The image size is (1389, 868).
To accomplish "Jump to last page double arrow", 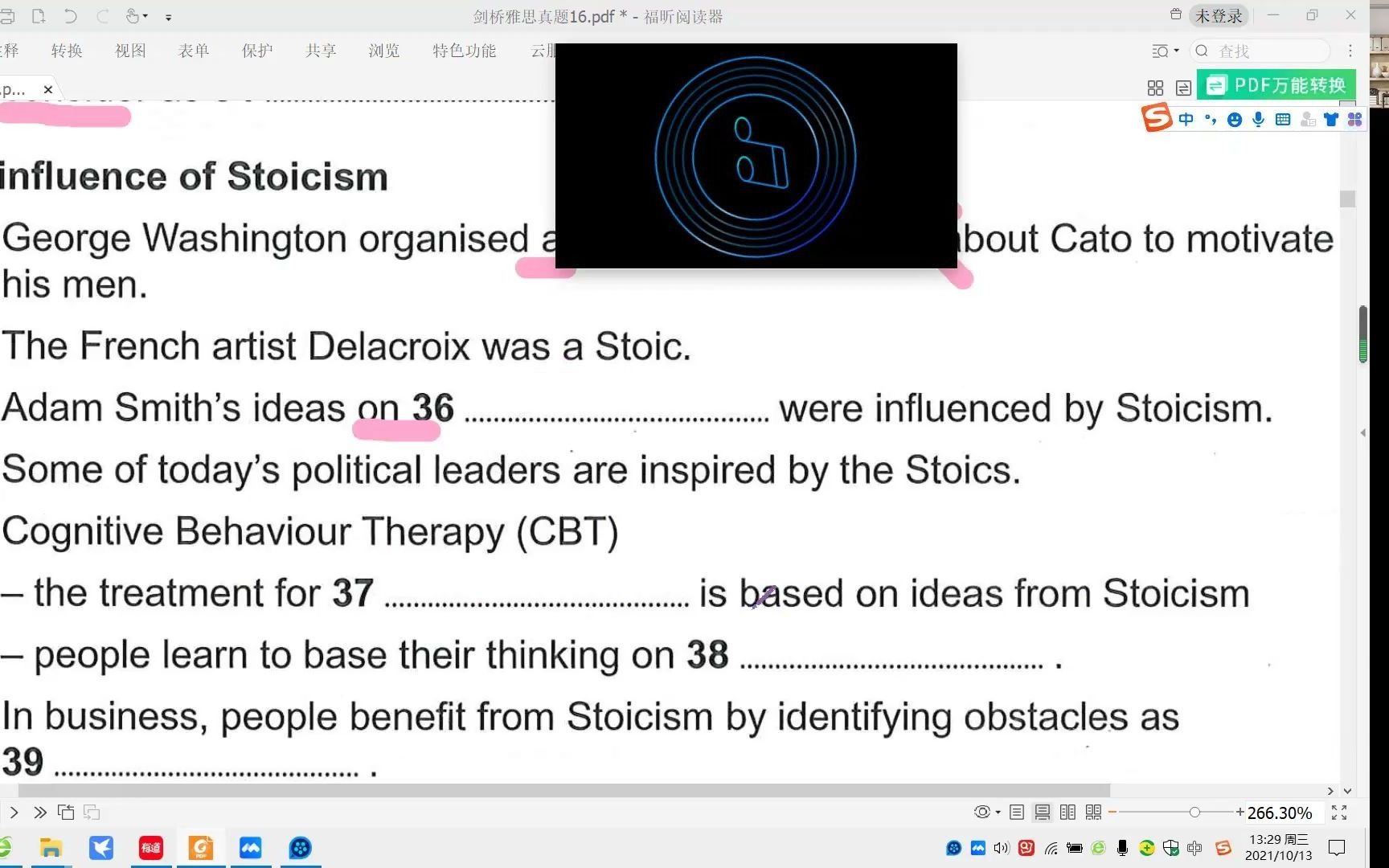I will (x=39, y=813).
